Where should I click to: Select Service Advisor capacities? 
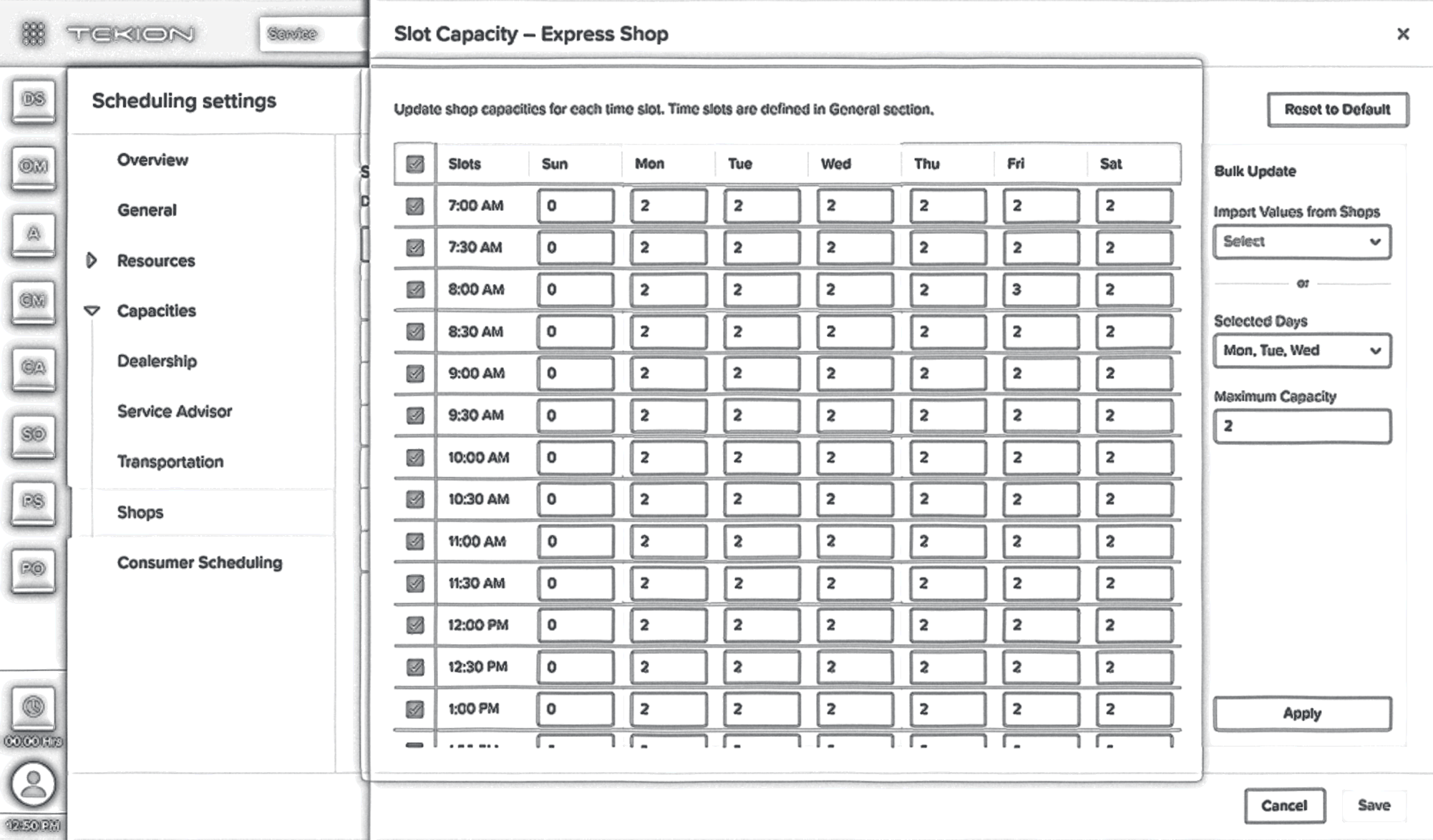(175, 411)
